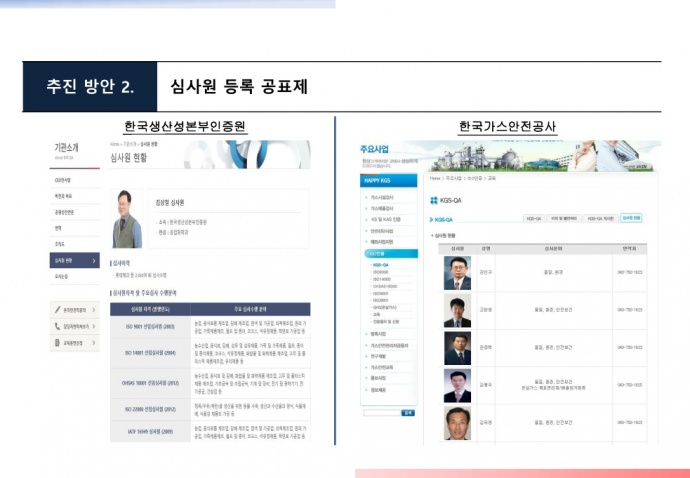Screen dimensions: 690x478
Task: Click 심사원 자격 (발행연도) table header
Action: [150, 309]
